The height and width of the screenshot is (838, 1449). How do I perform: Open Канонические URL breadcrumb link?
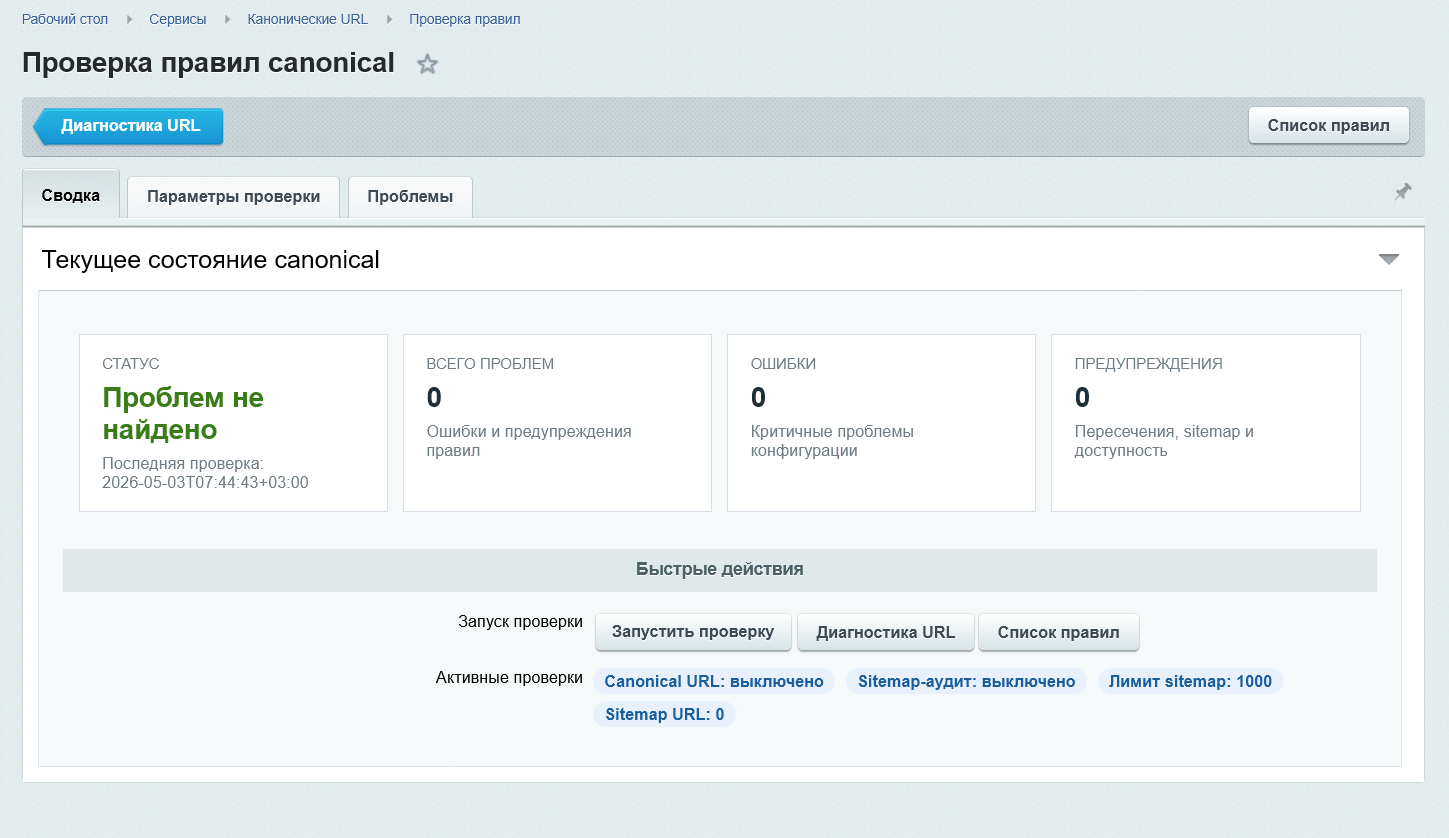click(307, 19)
